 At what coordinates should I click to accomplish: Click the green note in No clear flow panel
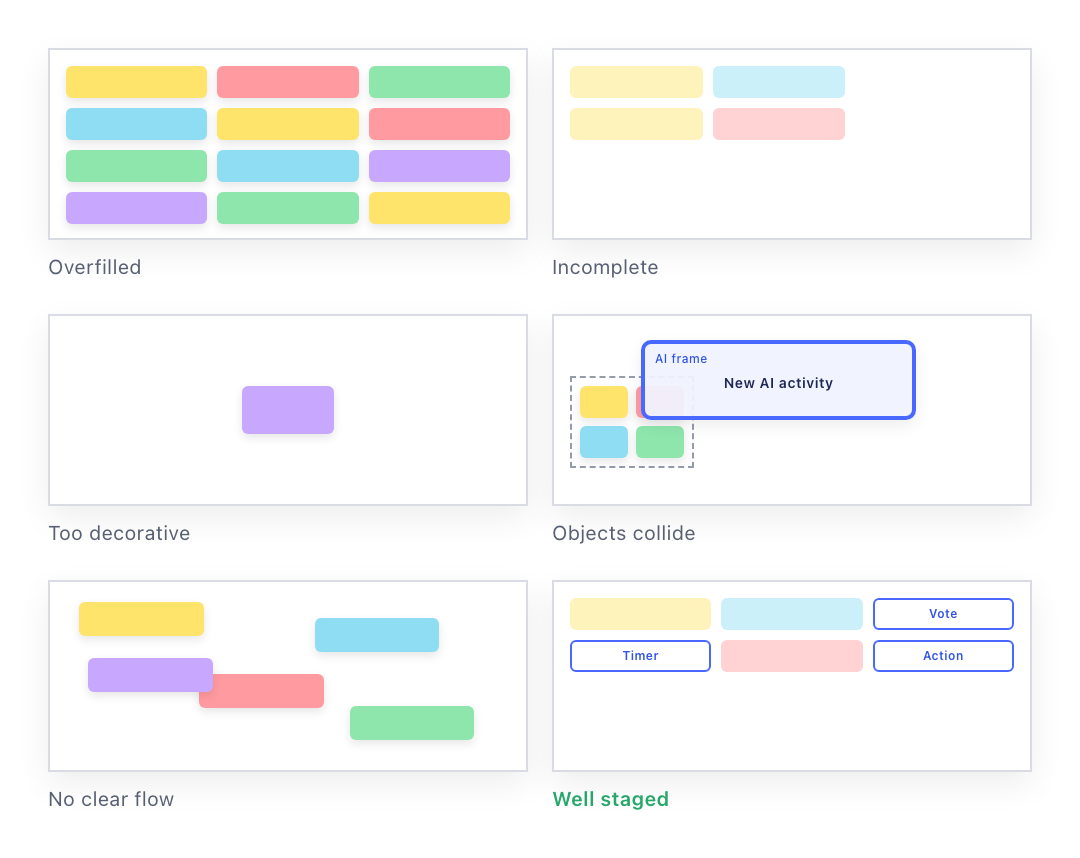click(x=412, y=723)
